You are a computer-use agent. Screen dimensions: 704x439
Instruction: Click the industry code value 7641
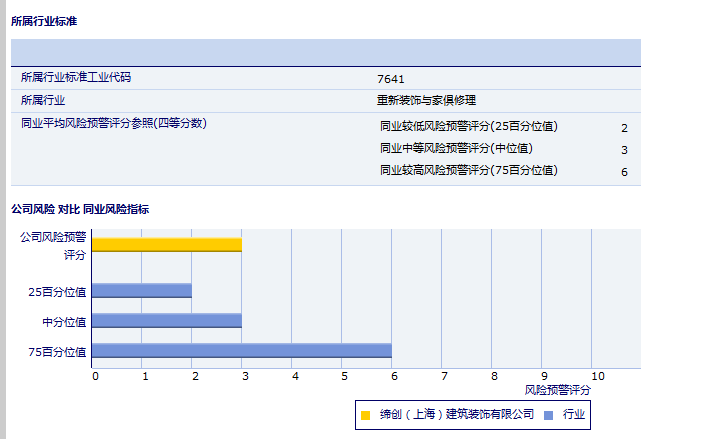point(391,78)
